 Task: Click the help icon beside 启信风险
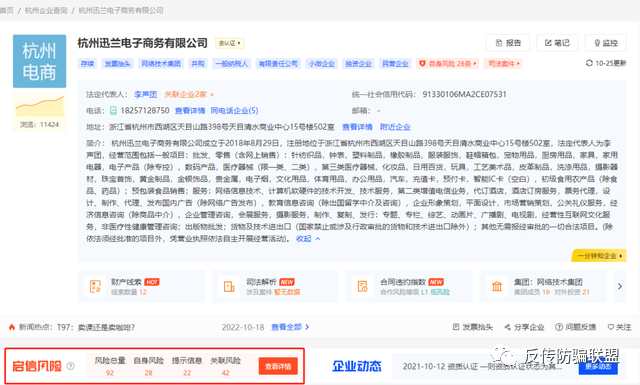[x=71, y=366]
